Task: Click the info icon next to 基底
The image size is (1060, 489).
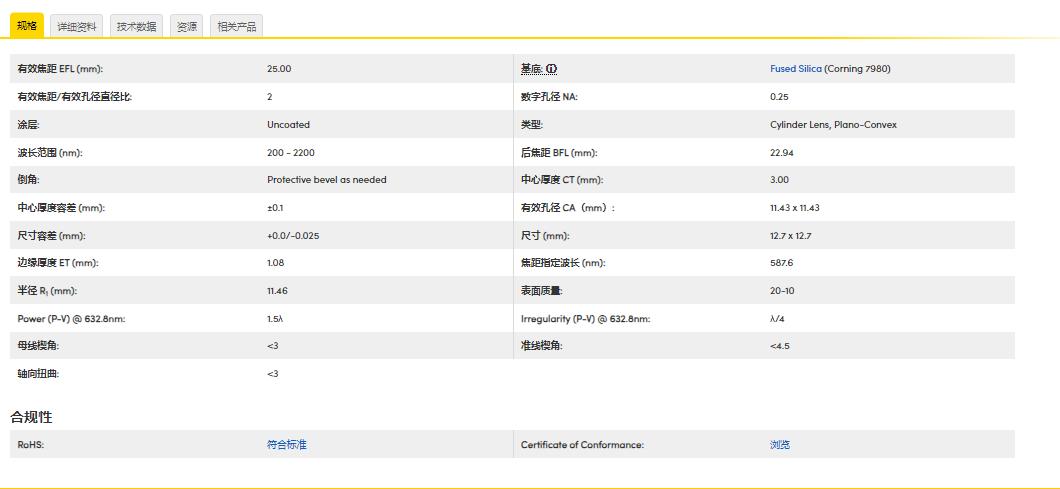Action: pyautogui.click(x=551, y=69)
